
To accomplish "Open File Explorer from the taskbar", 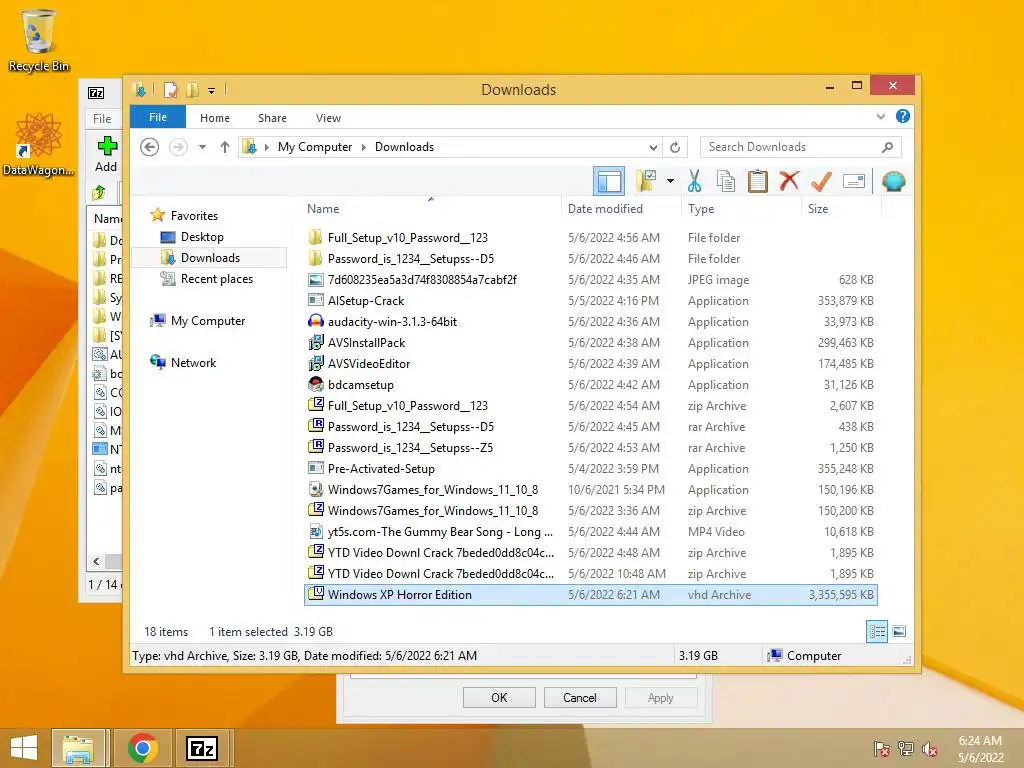I will pyautogui.click(x=78, y=748).
